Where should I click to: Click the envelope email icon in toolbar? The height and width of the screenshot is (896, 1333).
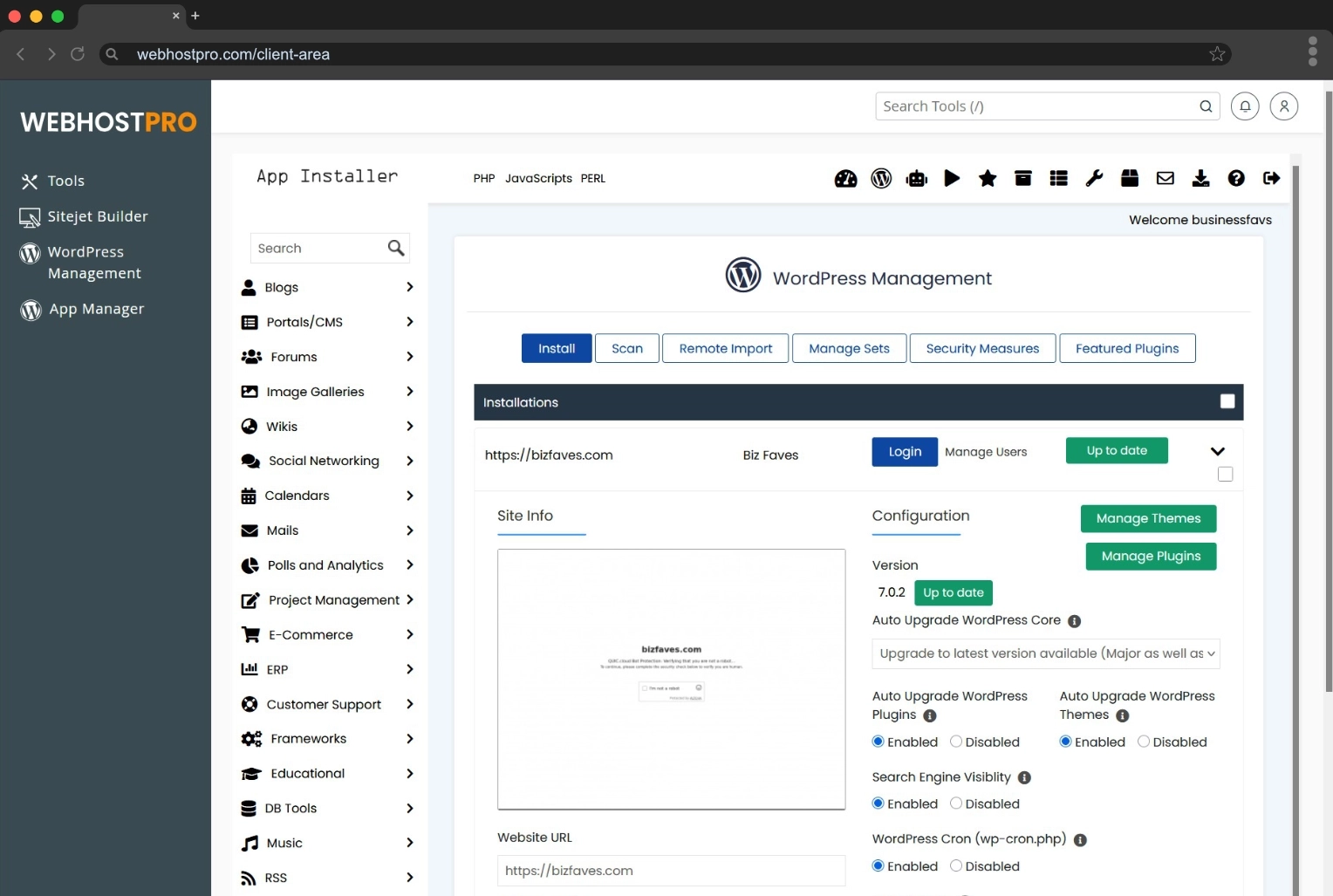[x=1166, y=179]
